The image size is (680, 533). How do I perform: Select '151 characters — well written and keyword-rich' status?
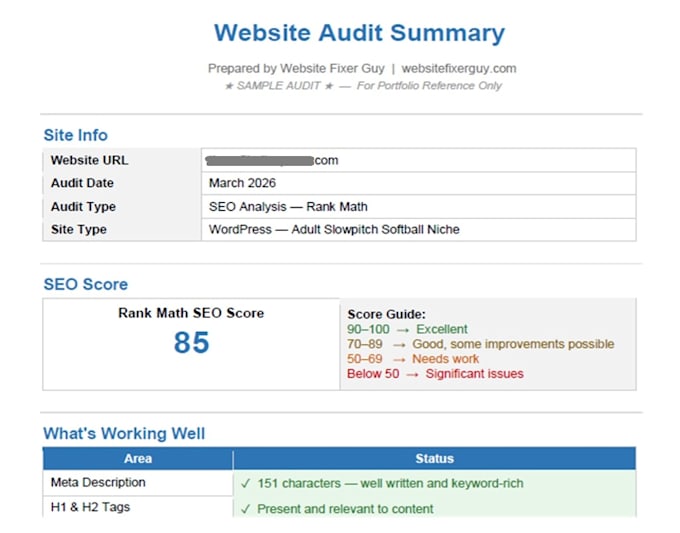coord(390,484)
